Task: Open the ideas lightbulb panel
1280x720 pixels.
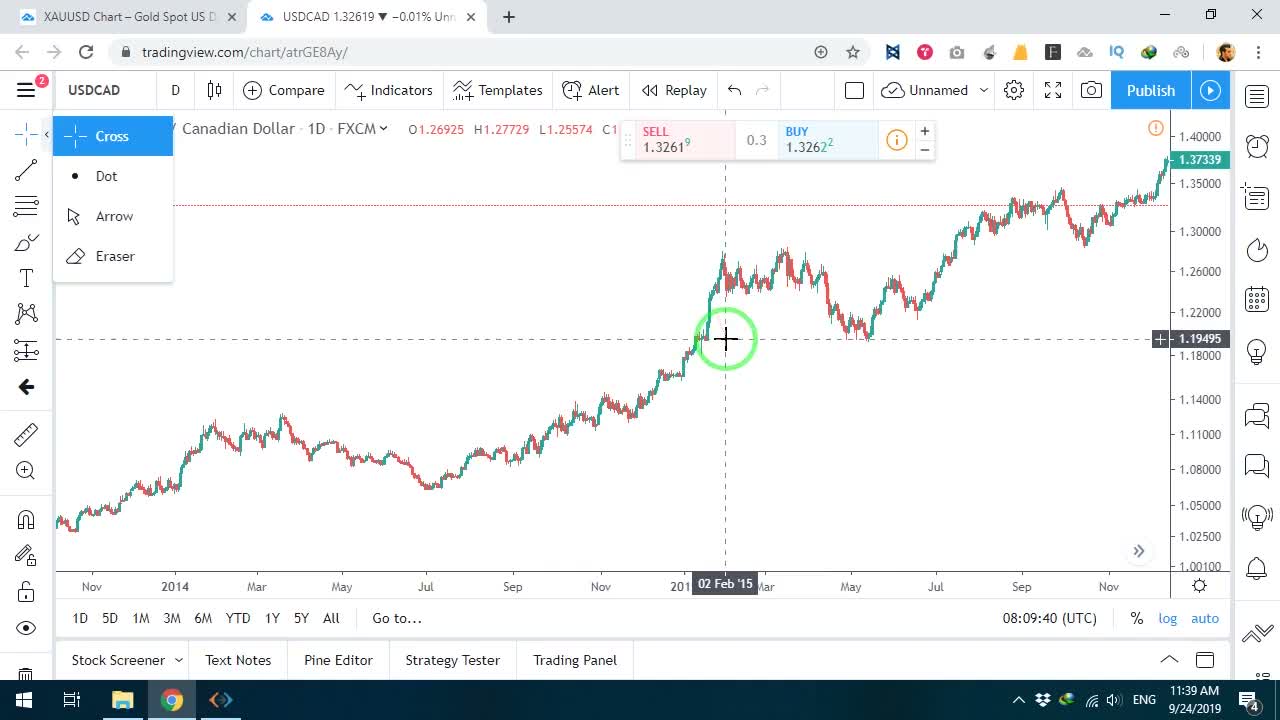Action: tap(1257, 351)
